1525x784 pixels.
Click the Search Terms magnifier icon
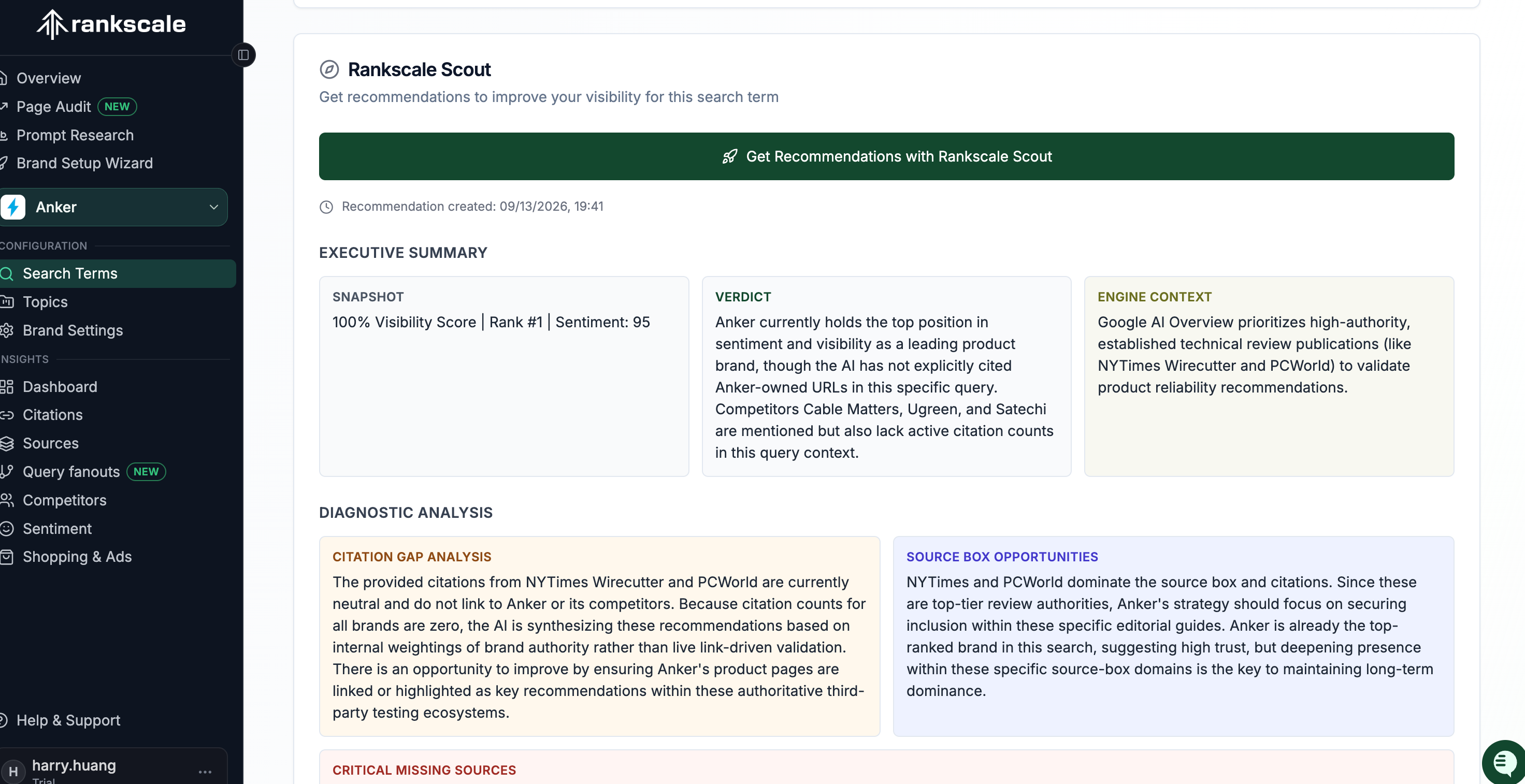[7, 273]
